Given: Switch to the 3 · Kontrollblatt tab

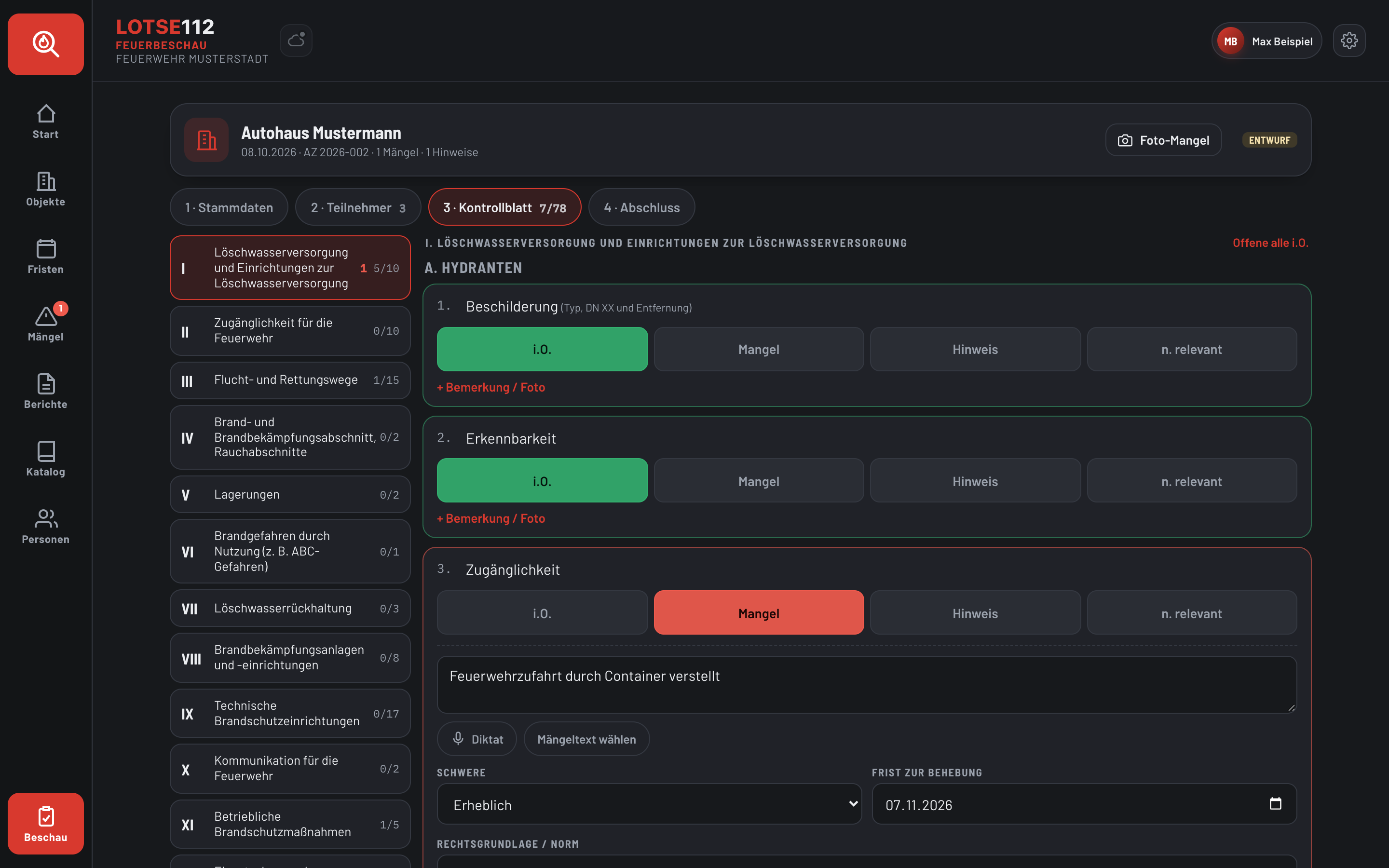Looking at the screenshot, I should (504, 207).
